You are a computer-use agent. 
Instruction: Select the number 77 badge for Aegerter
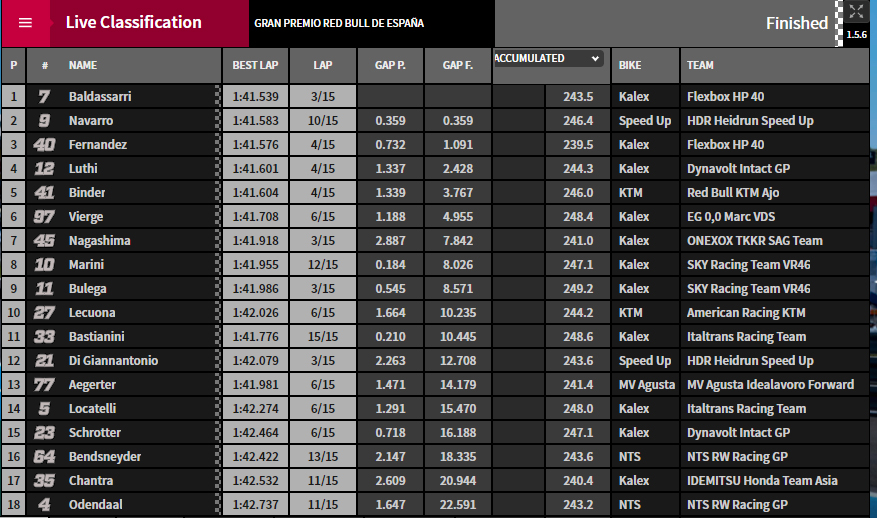coord(44,385)
